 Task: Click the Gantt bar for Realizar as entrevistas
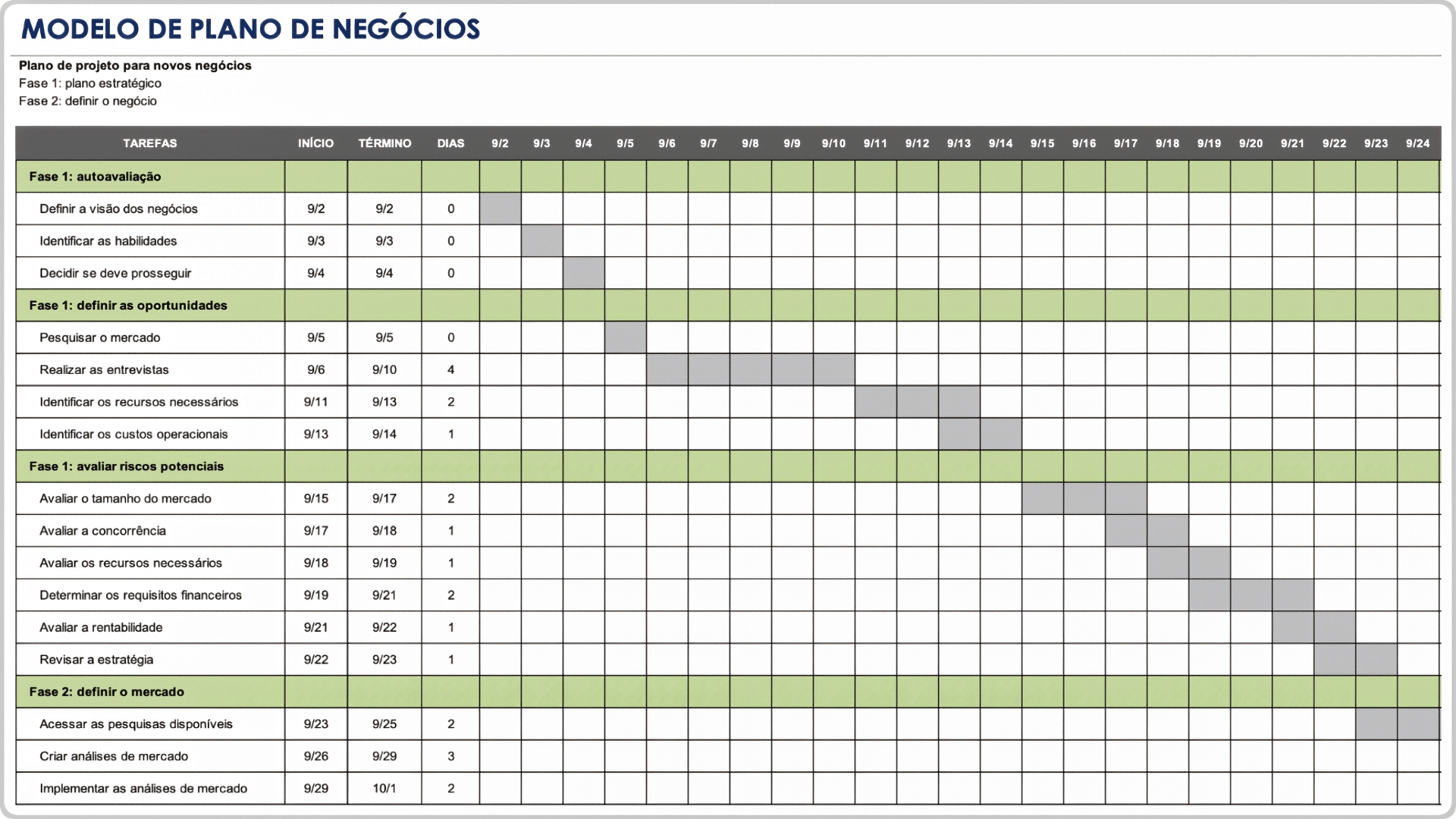click(x=751, y=370)
